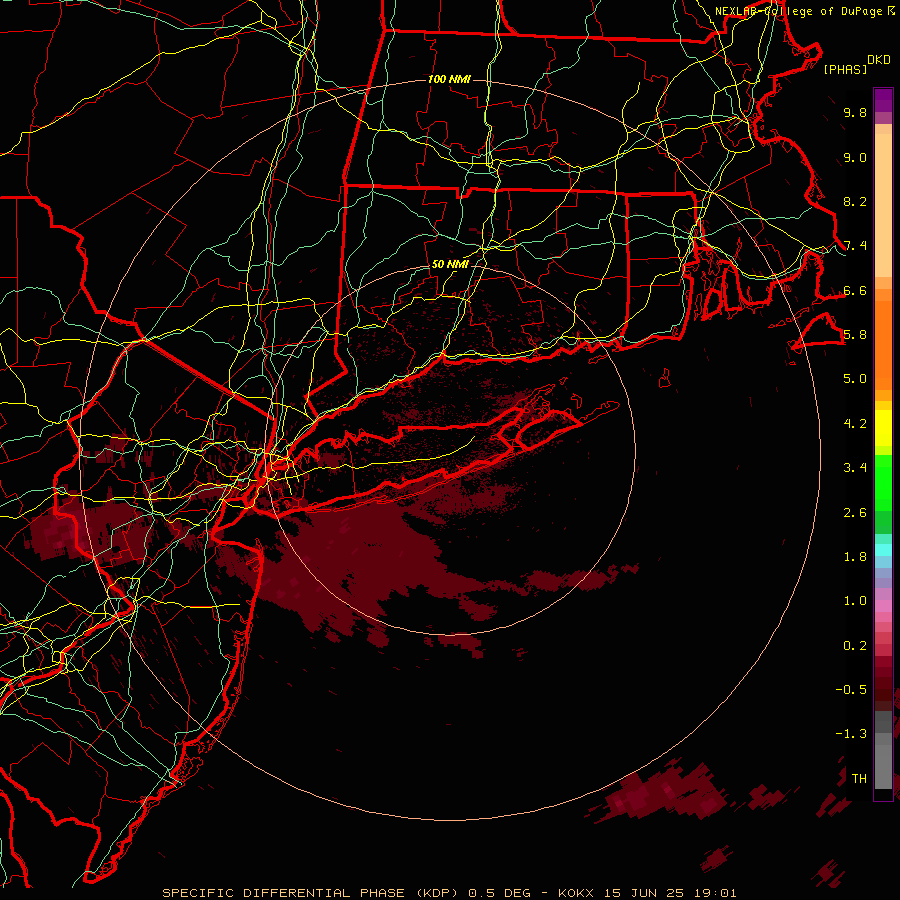Pick the bright green segment of the color bar

(883, 482)
